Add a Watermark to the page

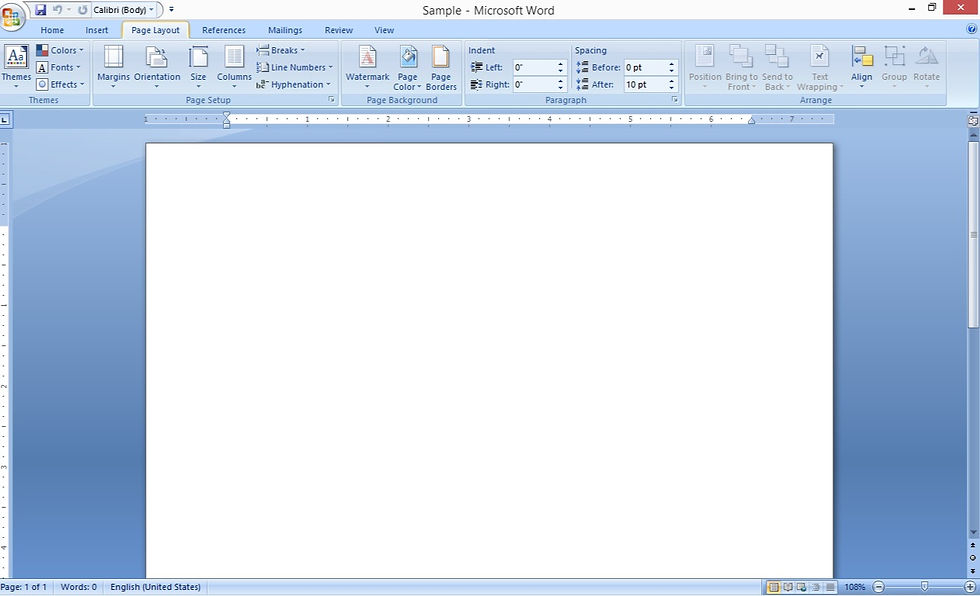[x=368, y=67]
